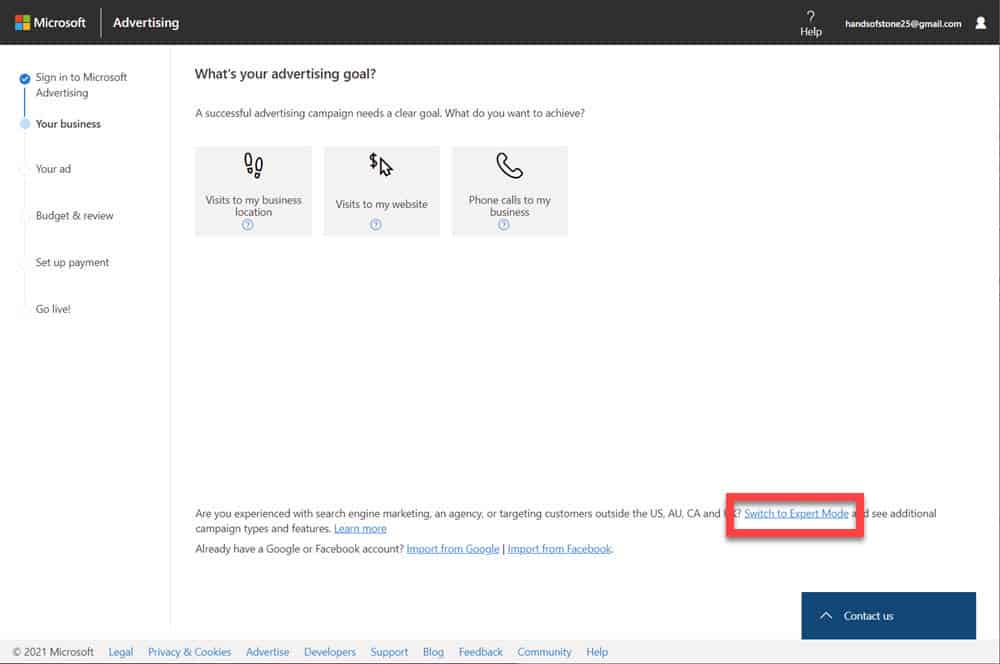Select Go live! step

click(x=53, y=309)
